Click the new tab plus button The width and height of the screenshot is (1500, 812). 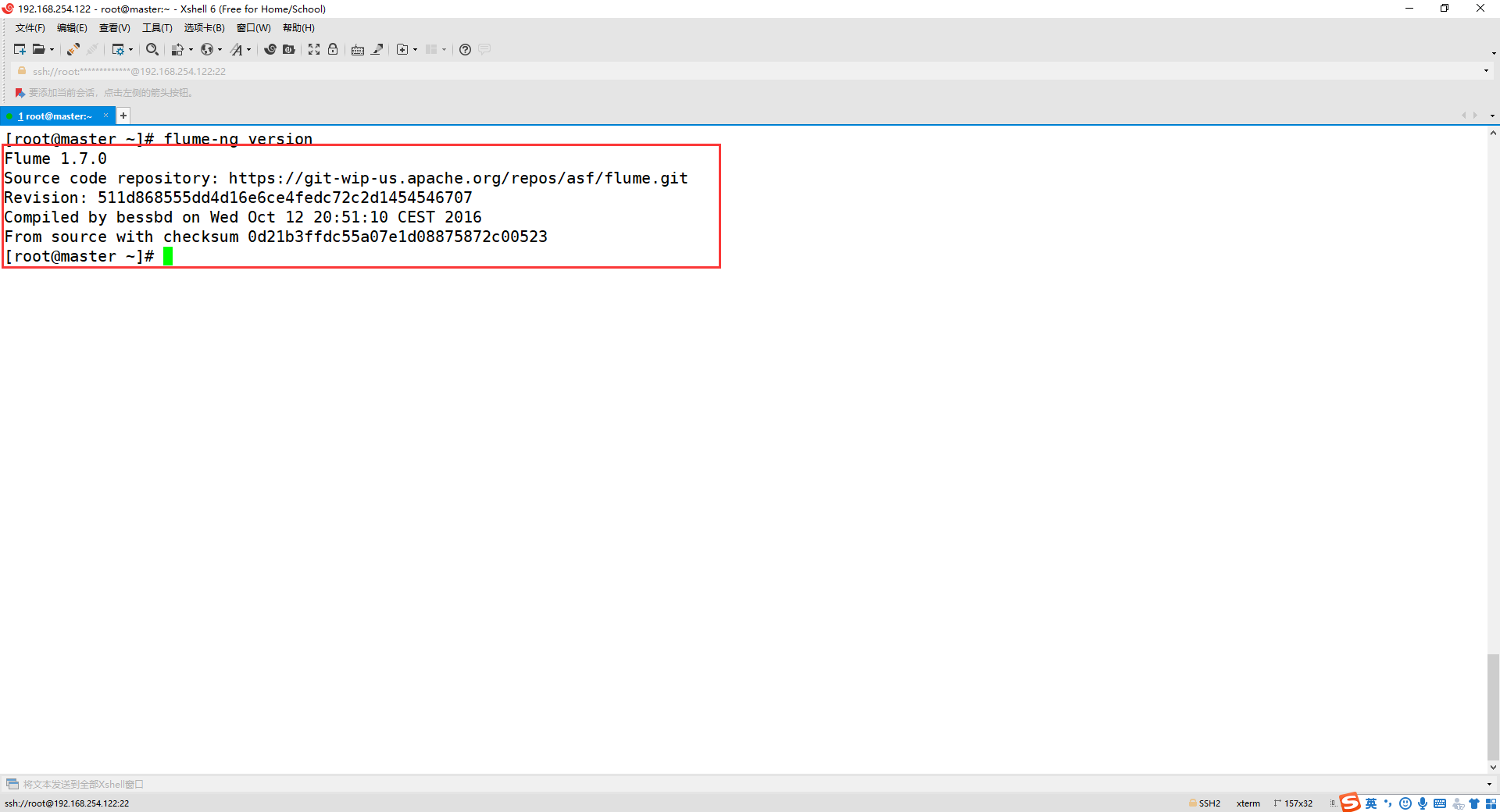tap(123, 116)
